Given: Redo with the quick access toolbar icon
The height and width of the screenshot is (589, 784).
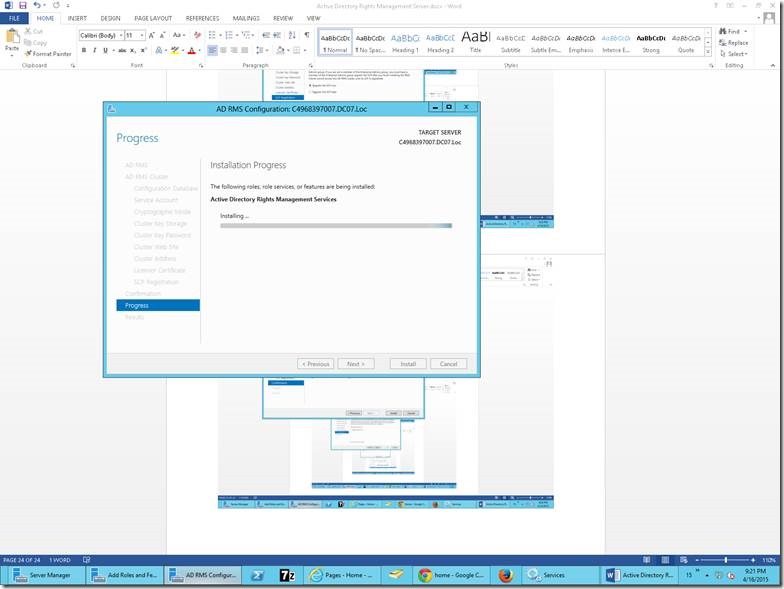Looking at the screenshot, I should [56, 6].
